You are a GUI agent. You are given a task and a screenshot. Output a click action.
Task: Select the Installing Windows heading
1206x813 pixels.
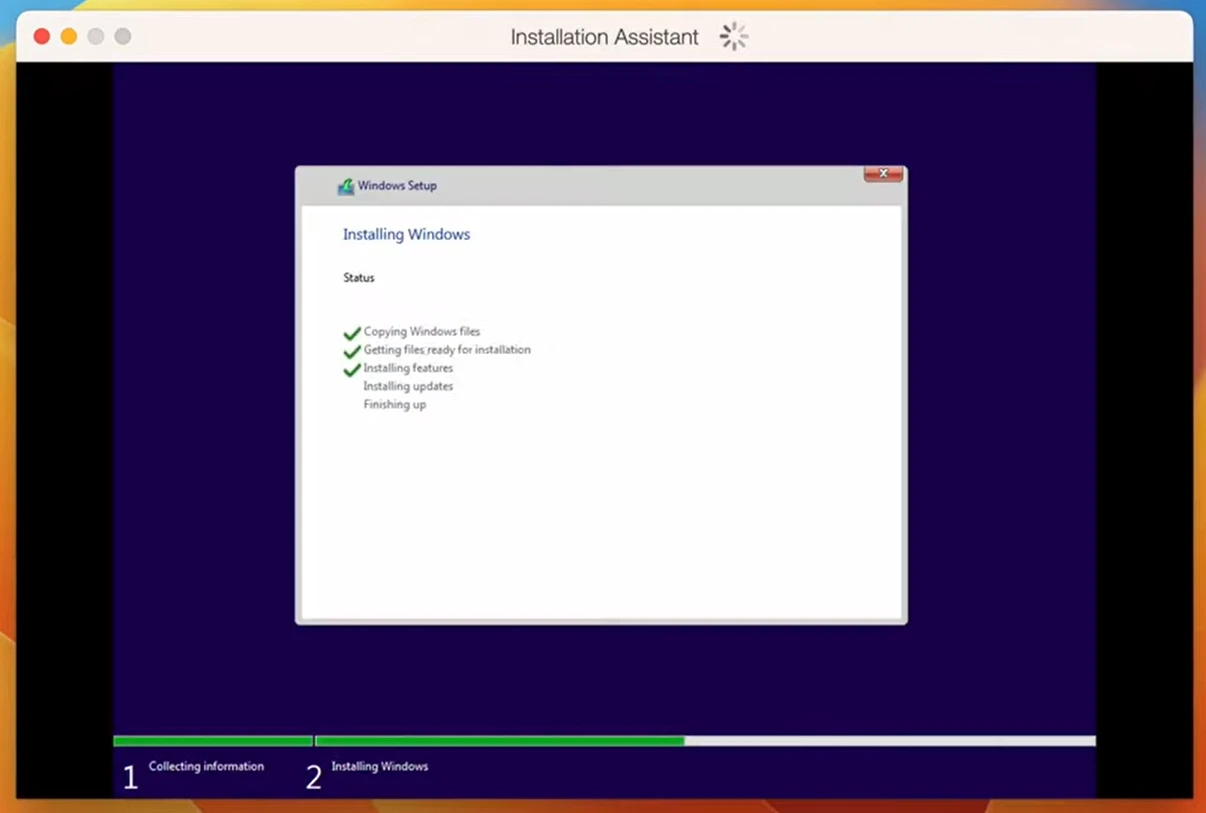click(x=406, y=234)
